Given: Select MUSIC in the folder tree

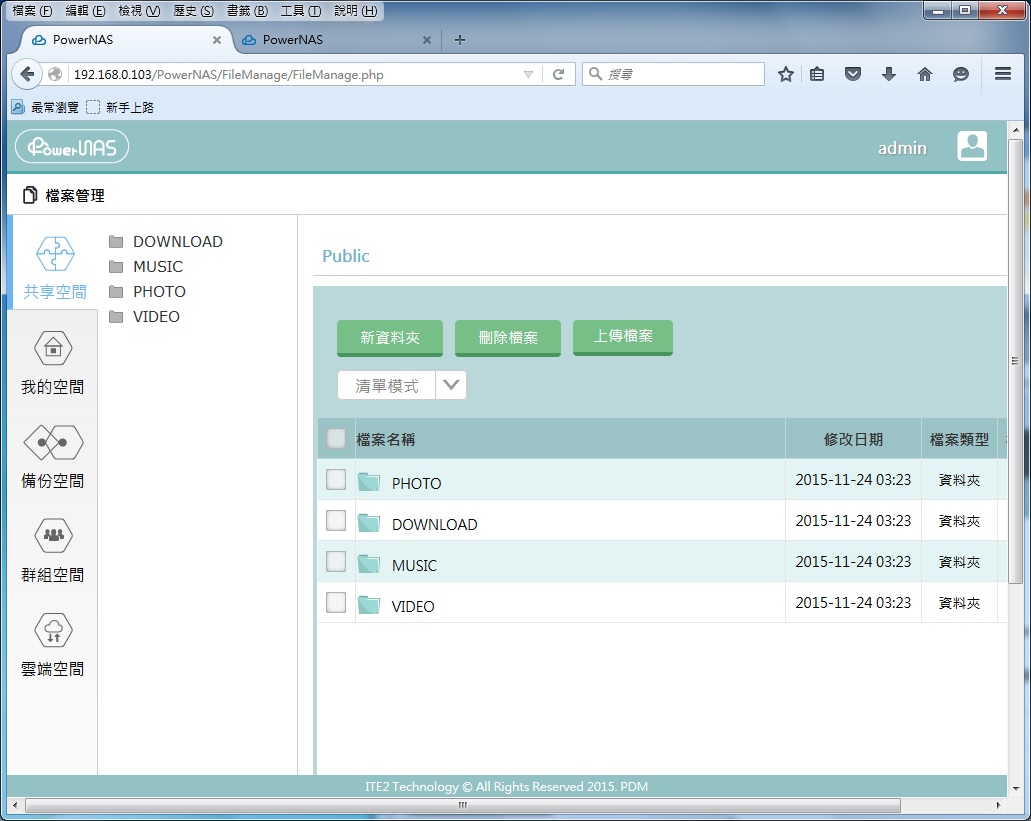Looking at the screenshot, I should [158, 267].
